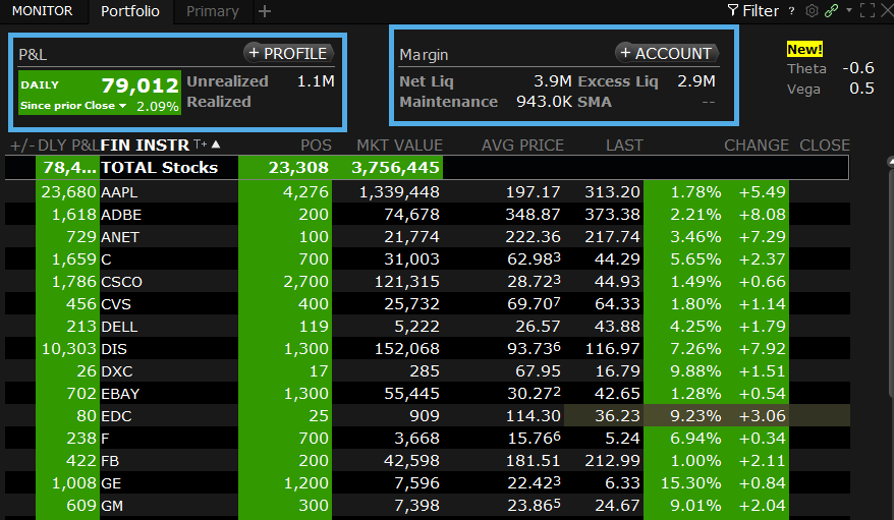894x520 pixels.
Task: Click the MKT VALUE column header
Action: [x=399, y=145]
